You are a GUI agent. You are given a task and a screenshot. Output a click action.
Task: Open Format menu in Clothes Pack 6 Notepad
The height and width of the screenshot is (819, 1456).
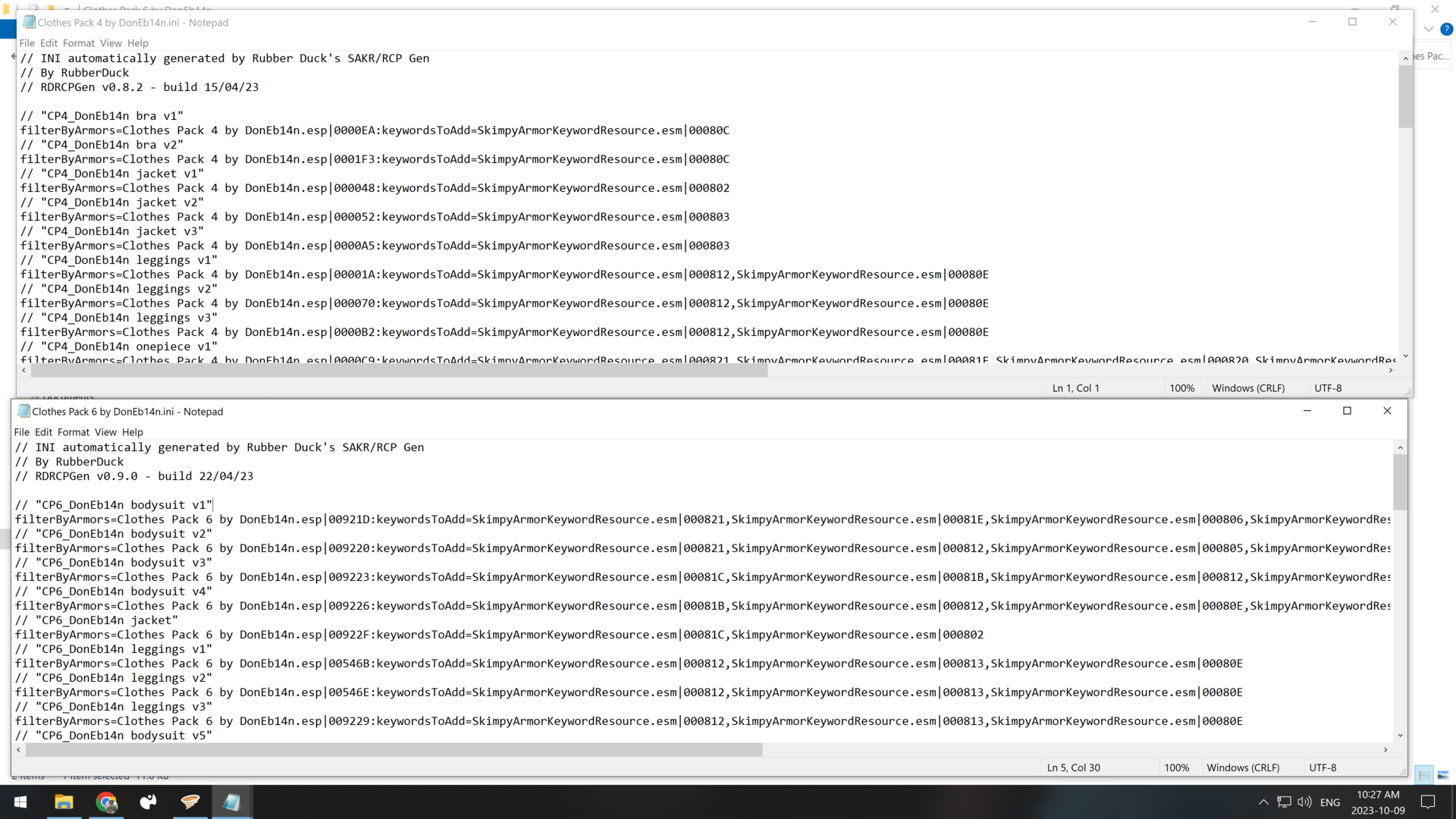pos(74,432)
